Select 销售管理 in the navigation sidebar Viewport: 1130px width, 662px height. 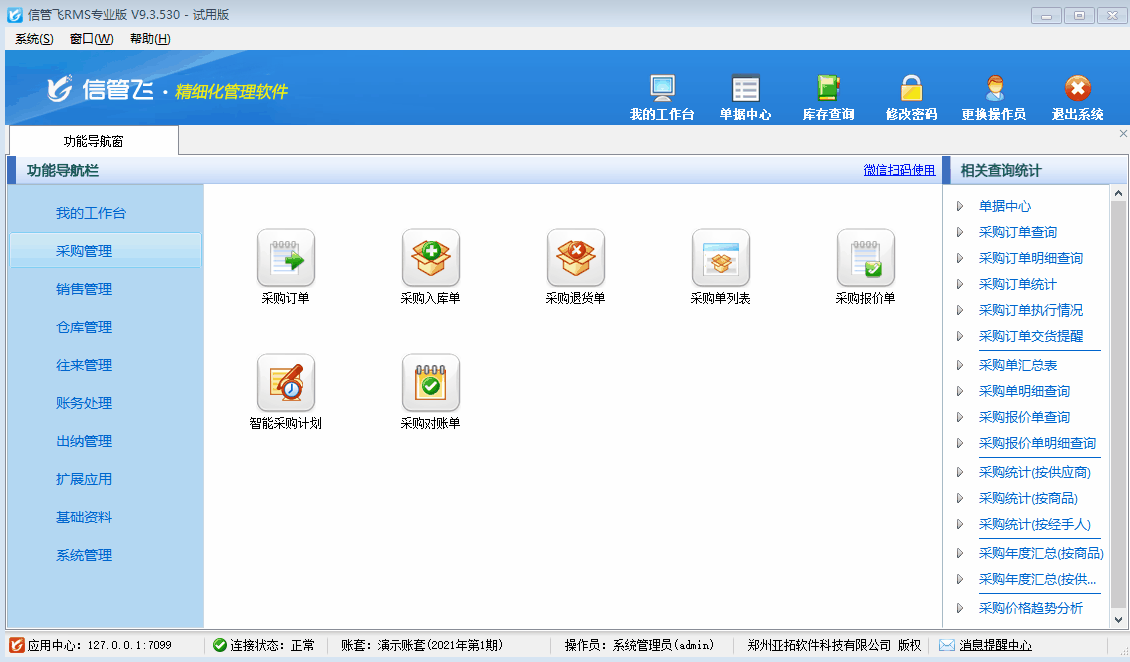coord(84,289)
